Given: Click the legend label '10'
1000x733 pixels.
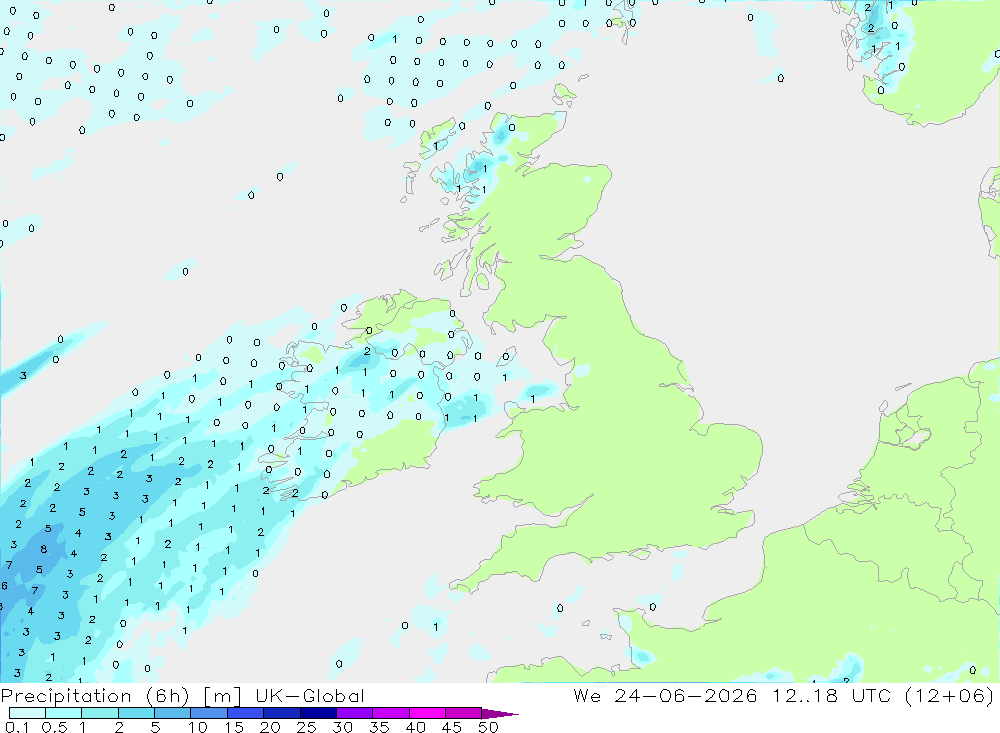Looking at the screenshot, I should [x=198, y=727].
